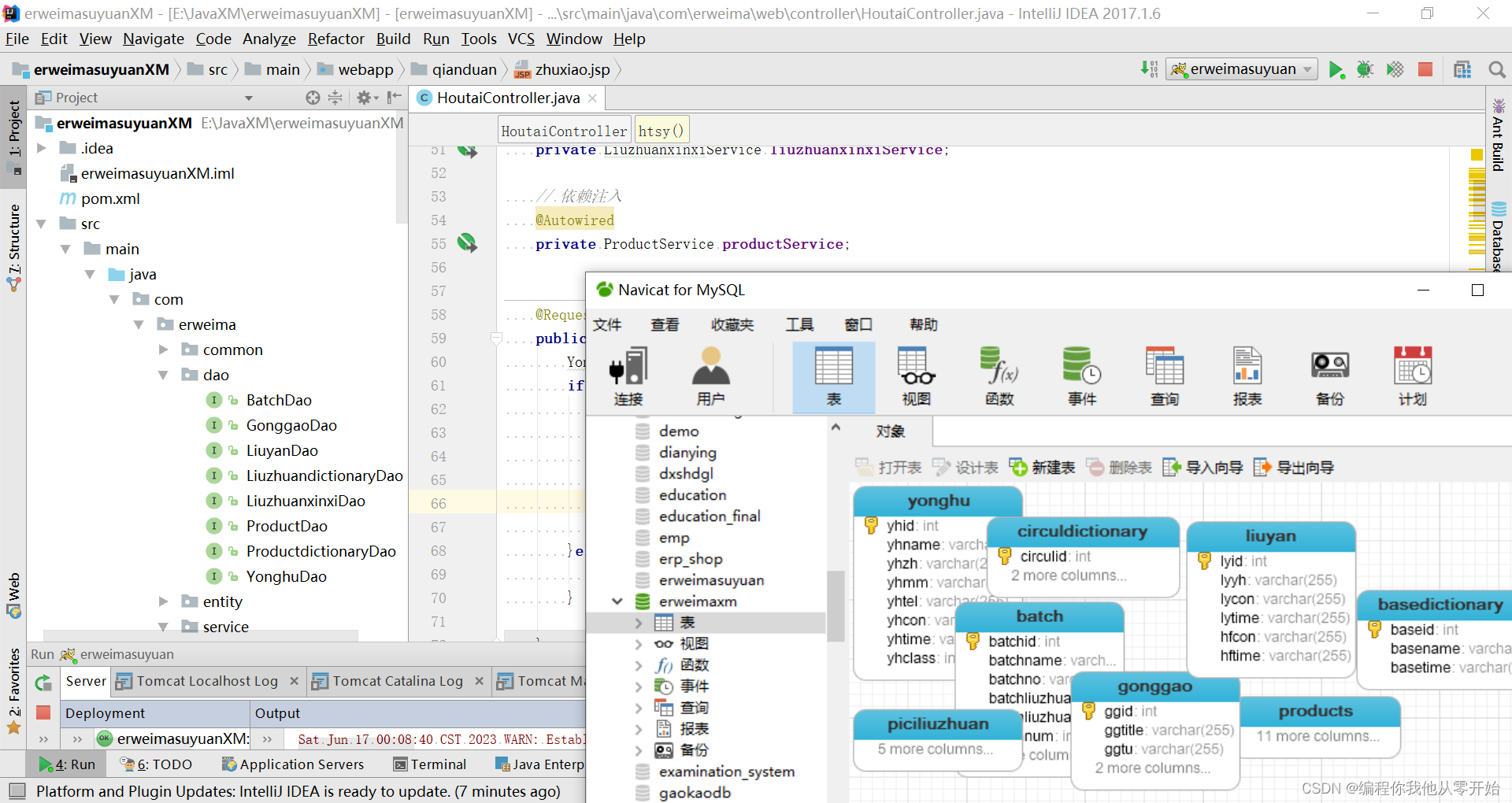Open Navicat 函数 functions tool
1512x803 pixels.
point(999,377)
